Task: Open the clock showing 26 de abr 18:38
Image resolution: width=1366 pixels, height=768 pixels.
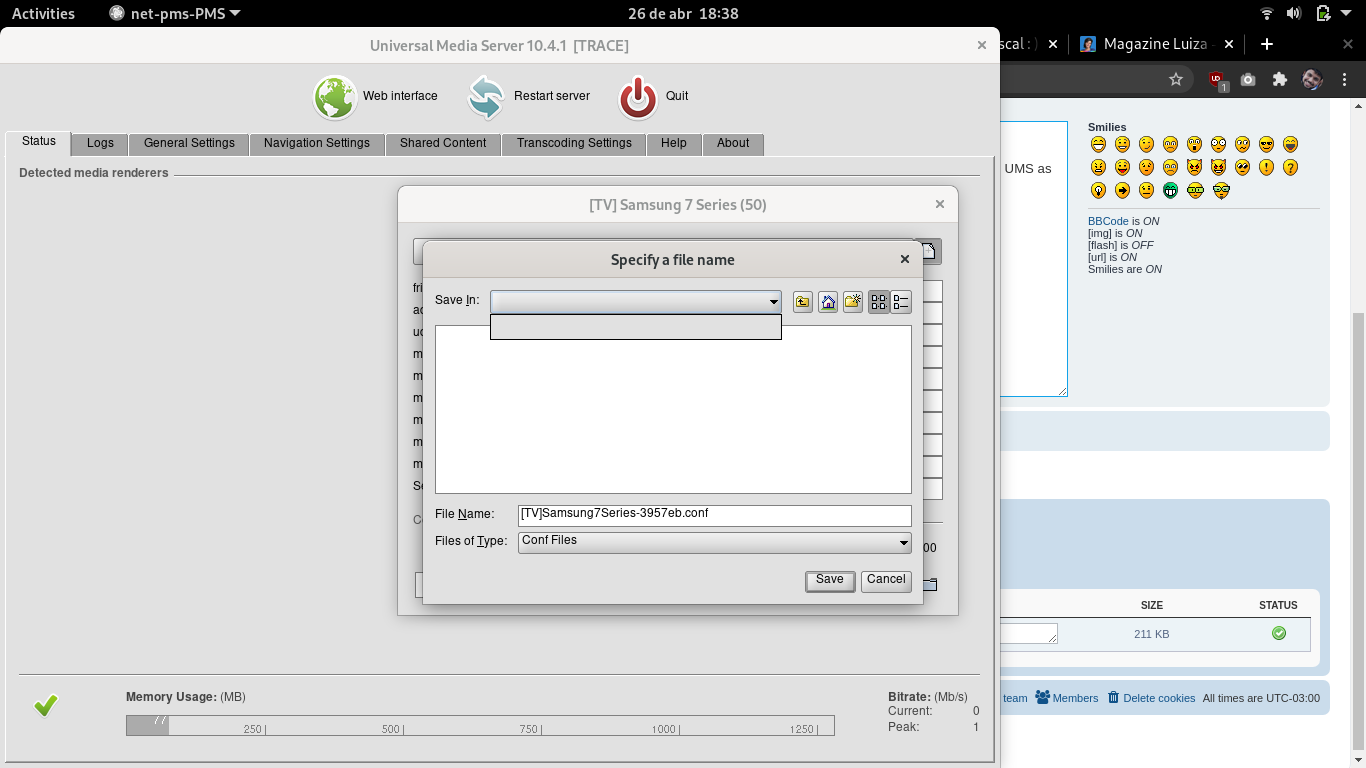Action: pos(683,14)
